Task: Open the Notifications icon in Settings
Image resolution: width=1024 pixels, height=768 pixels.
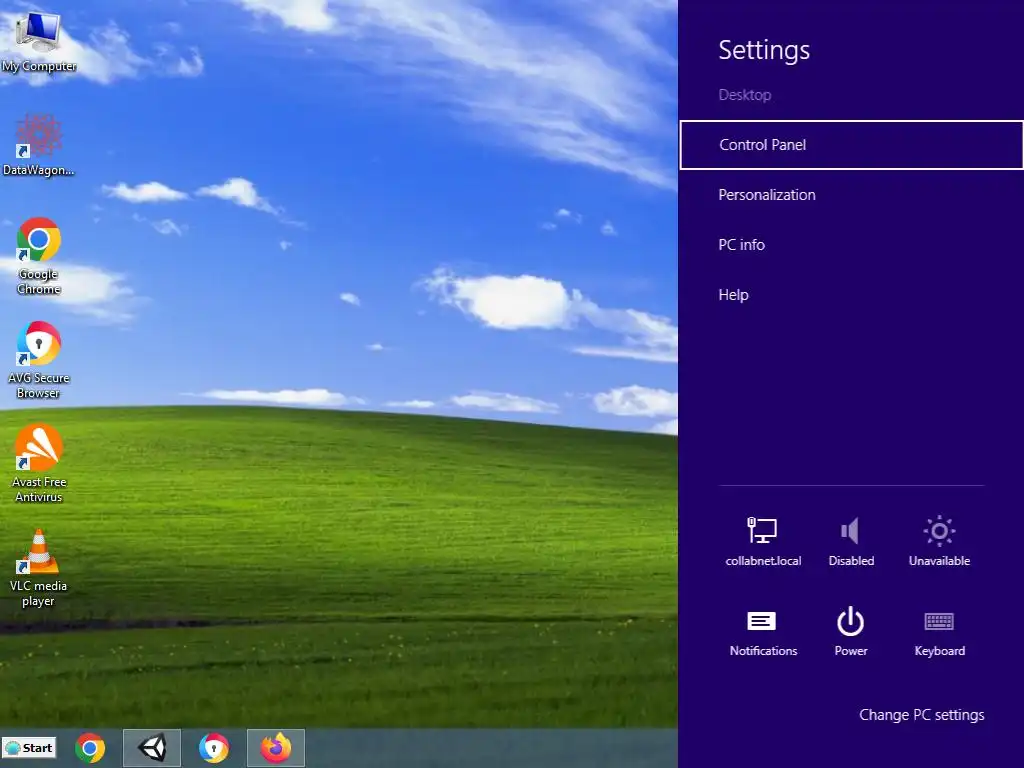Action: click(763, 632)
